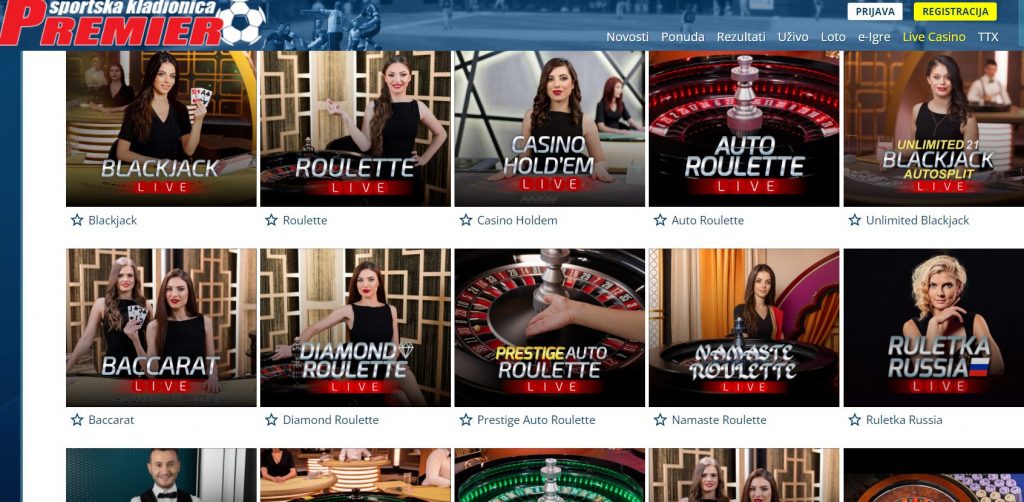The height and width of the screenshot is (502, 1024).
Task: Click the yellow REGISTRACIJA button
Action: point(955,12)
